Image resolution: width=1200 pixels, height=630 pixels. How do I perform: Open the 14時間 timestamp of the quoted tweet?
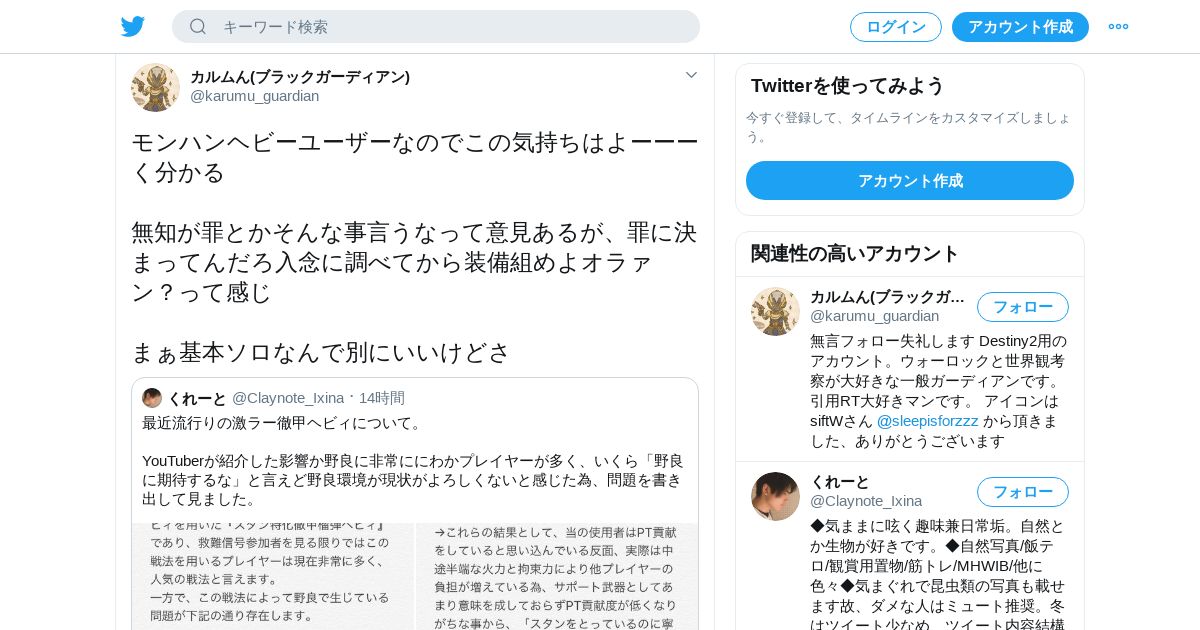pos(382,398)
